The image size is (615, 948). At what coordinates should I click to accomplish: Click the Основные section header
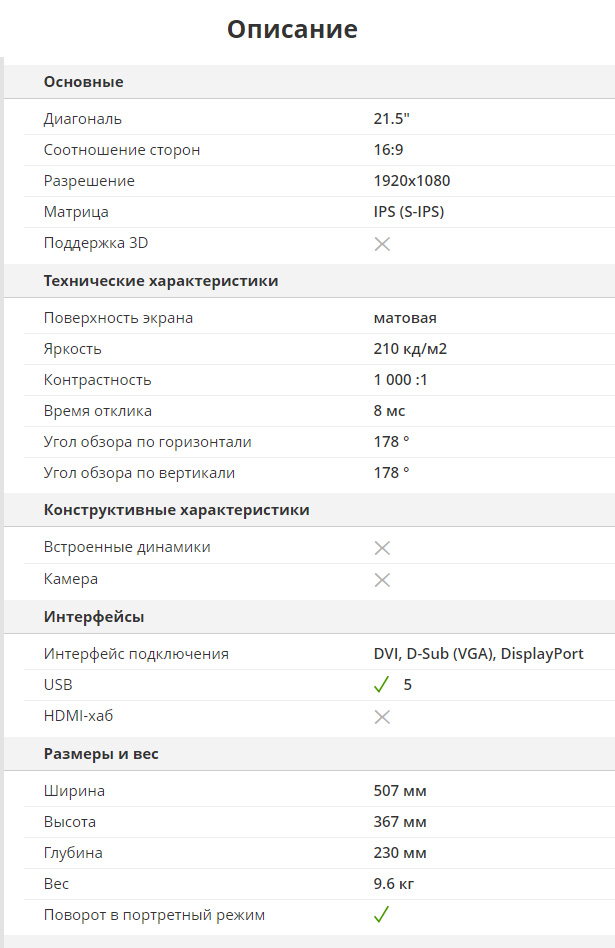(x=83, y=82)
